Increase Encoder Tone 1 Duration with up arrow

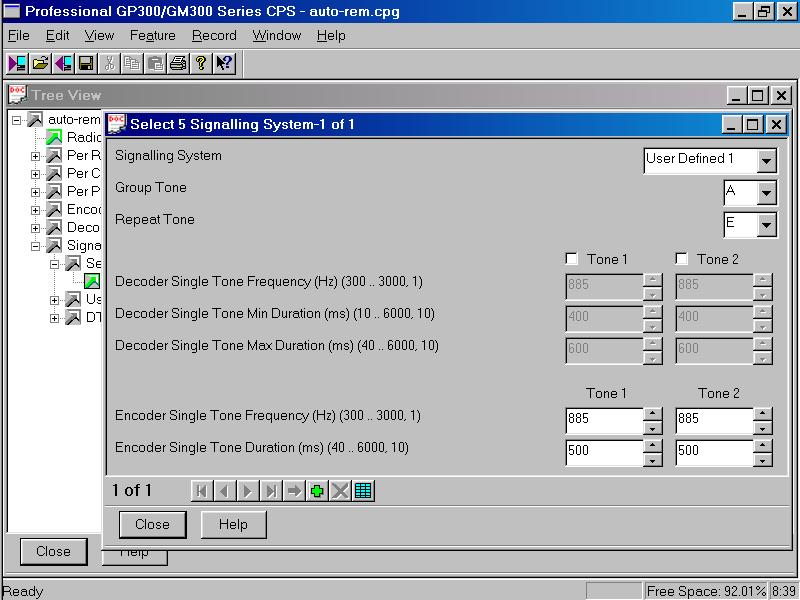[653, 446]
